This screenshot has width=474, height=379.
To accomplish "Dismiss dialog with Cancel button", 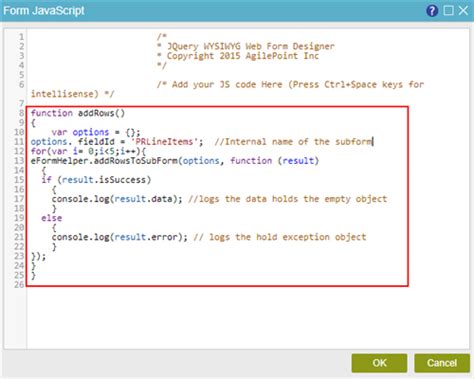I will click(x=442, y=363).
